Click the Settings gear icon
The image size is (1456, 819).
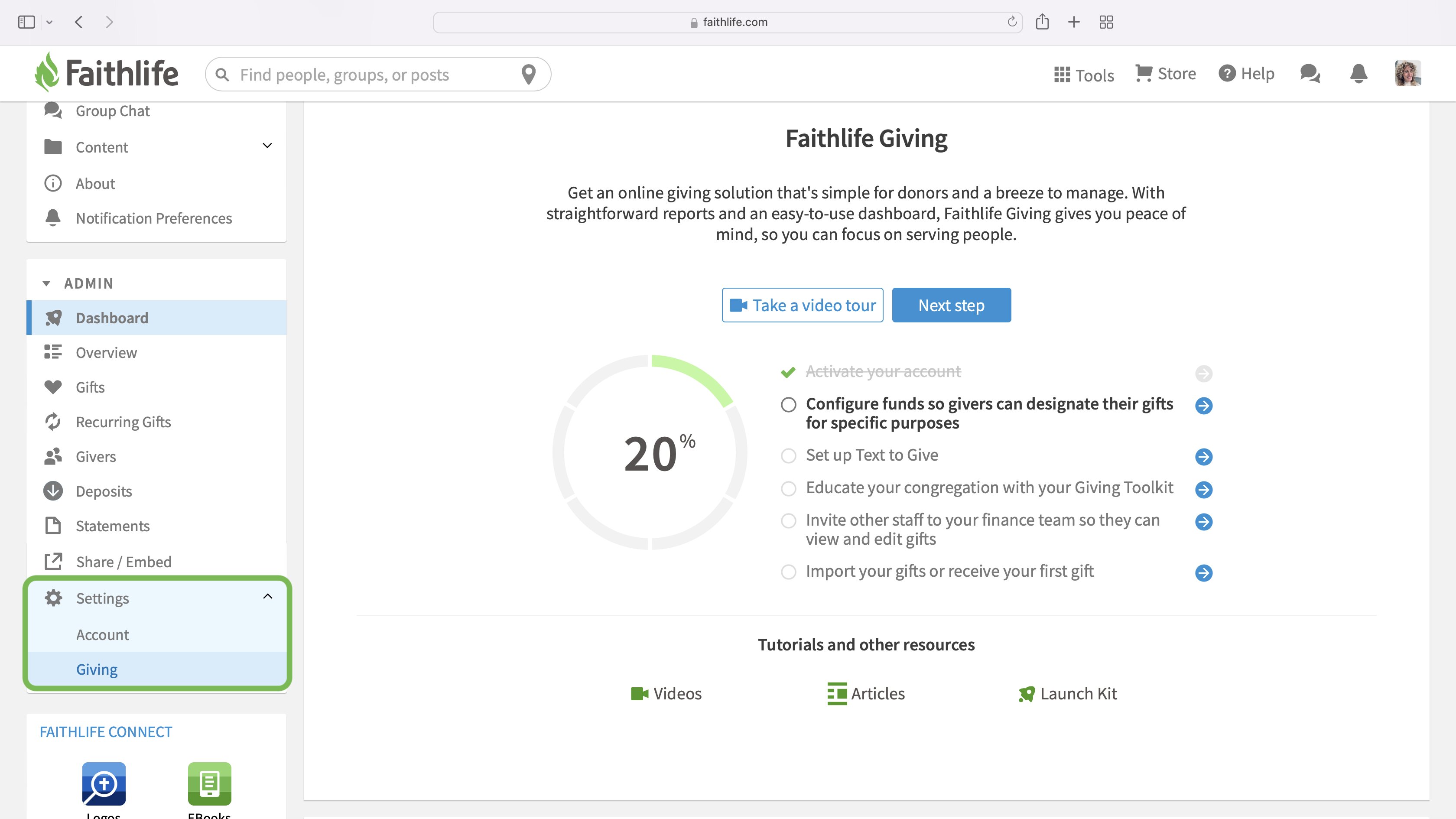pyautogui.click(x=53, y=598)
